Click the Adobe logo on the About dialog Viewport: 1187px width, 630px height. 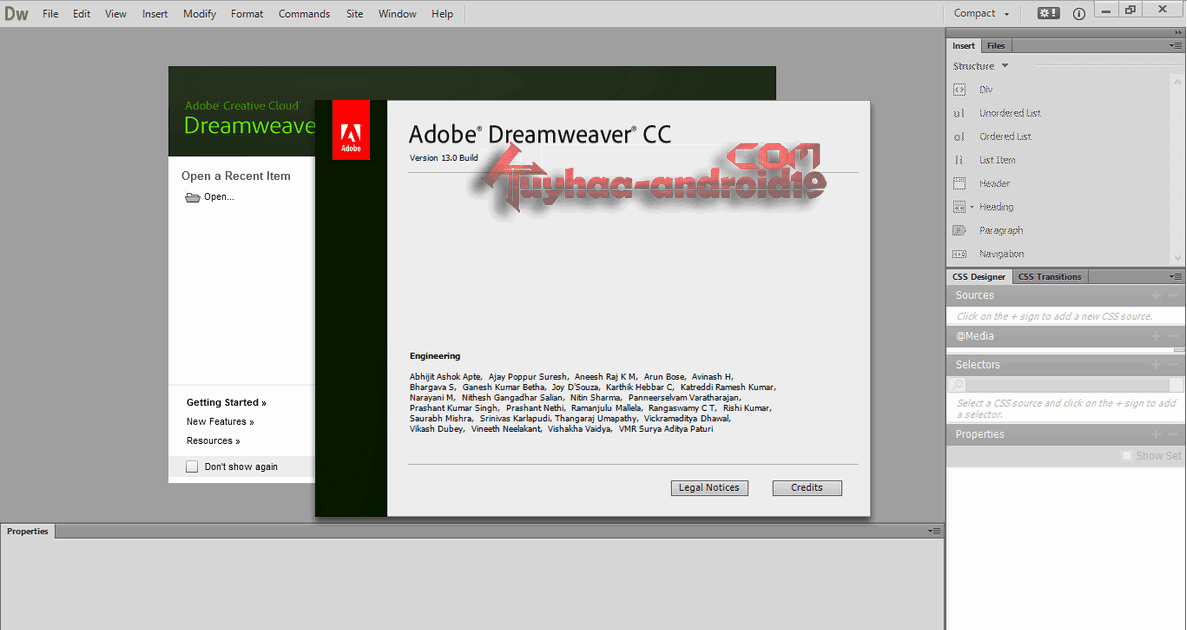351,129
